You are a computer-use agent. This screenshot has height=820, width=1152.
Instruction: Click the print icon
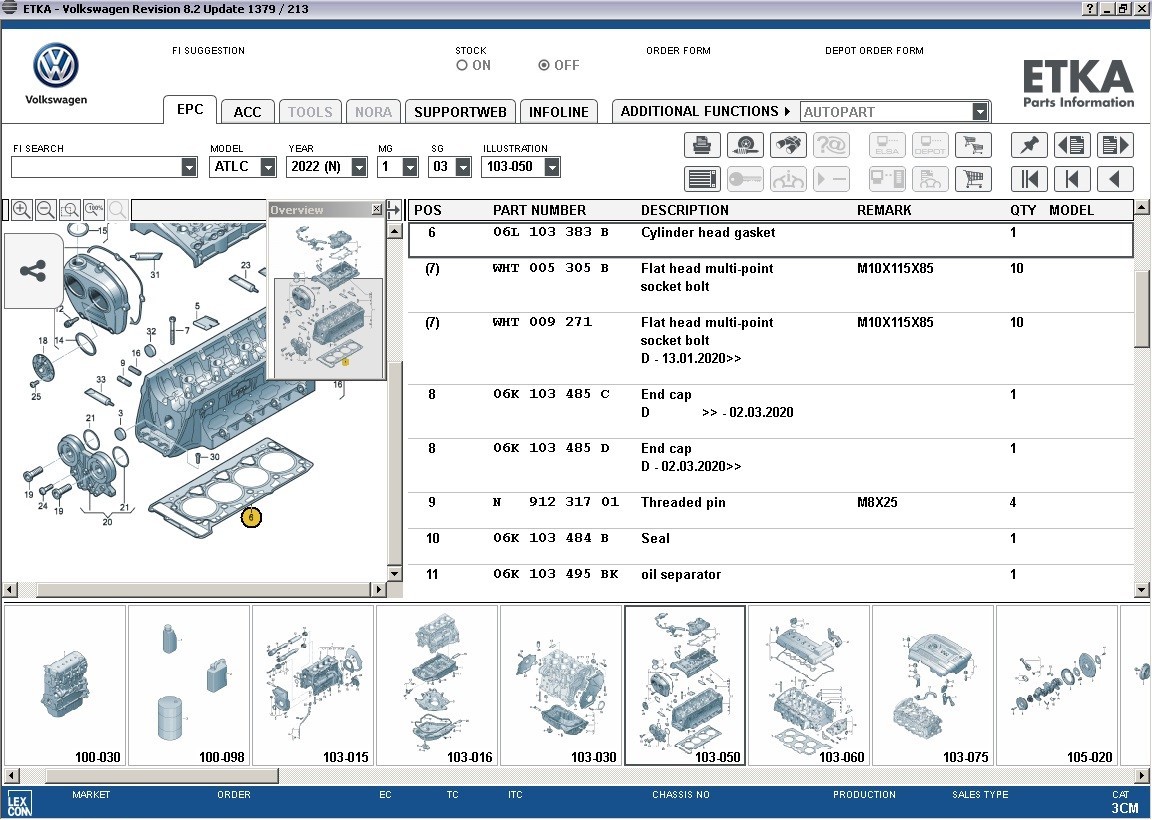pos(701,144)
